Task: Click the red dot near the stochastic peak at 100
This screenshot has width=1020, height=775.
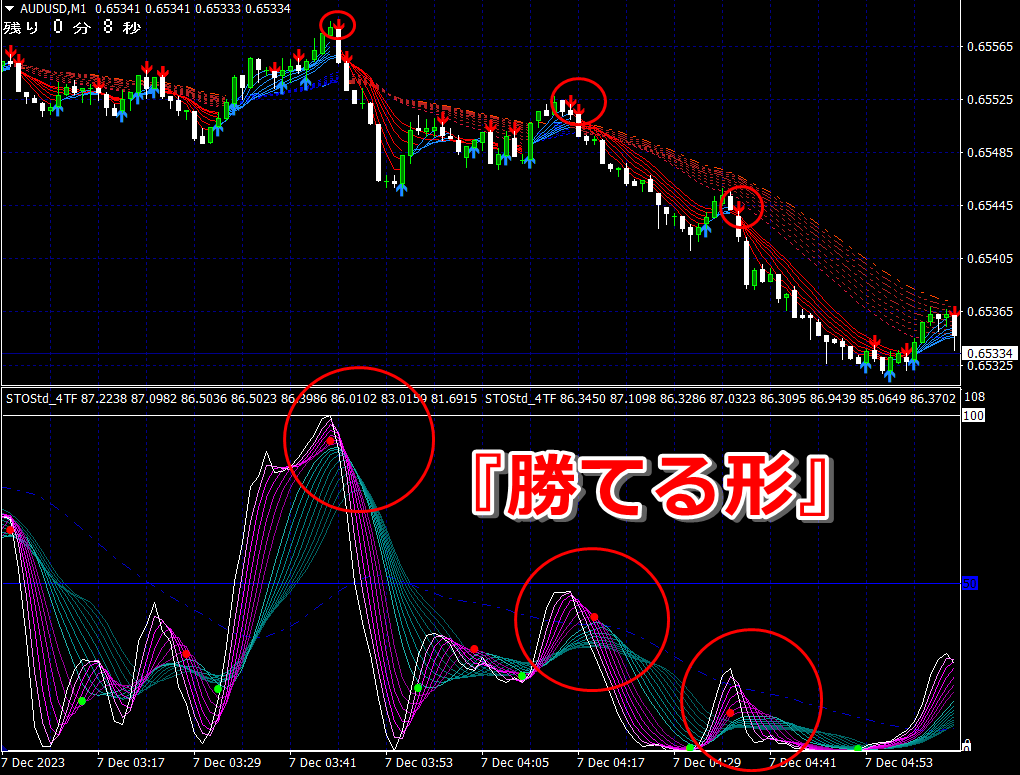Action: [330, 441]
